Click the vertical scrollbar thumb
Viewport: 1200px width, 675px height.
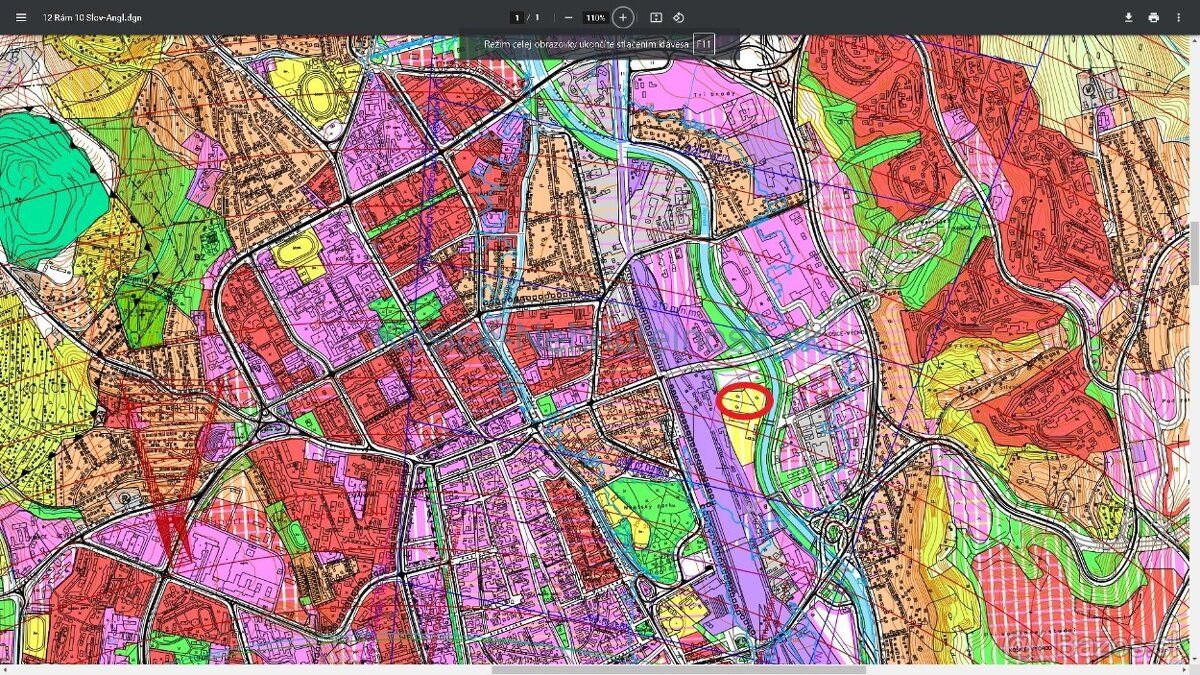1195,253
